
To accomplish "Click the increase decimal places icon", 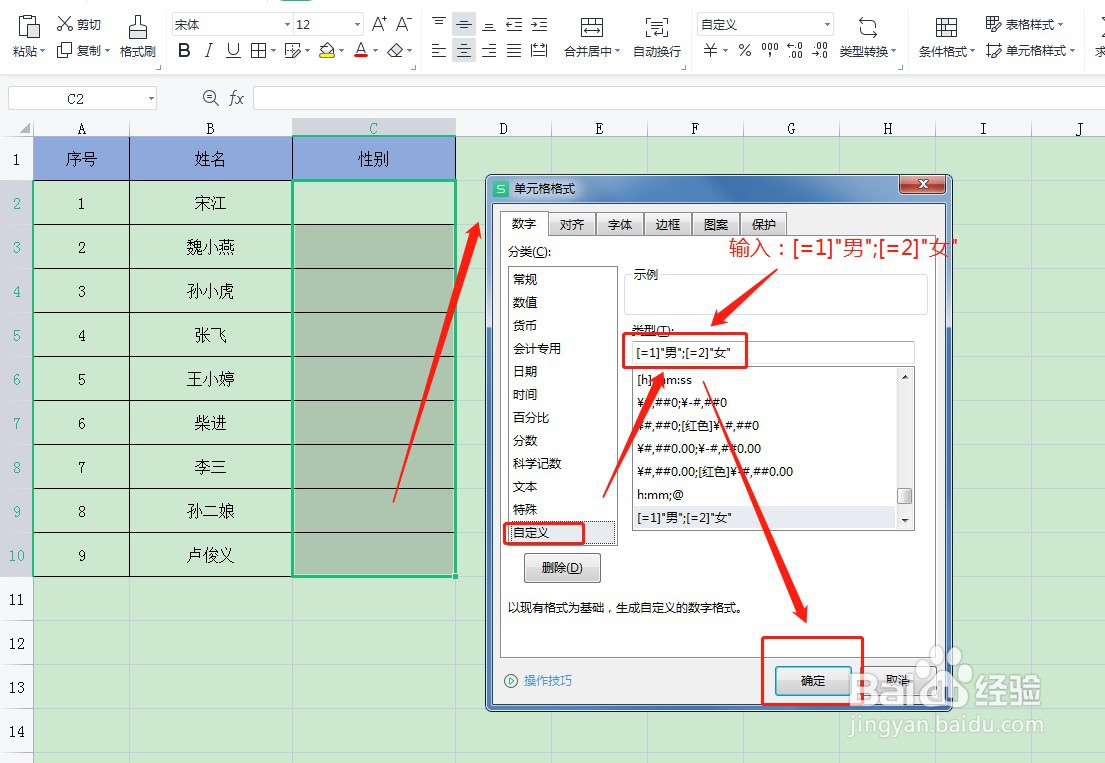I will [794, 48].
